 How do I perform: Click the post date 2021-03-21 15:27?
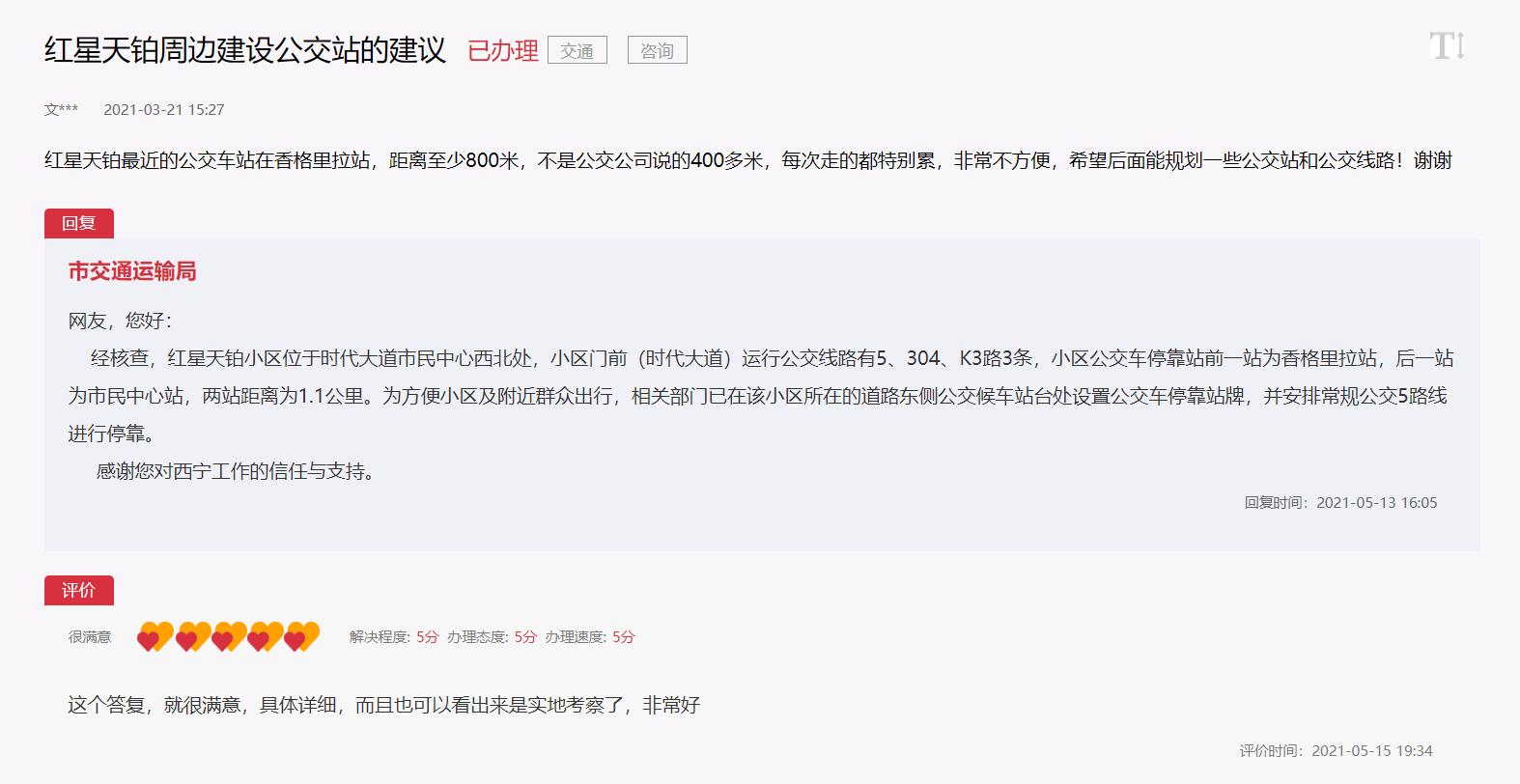(x=164, y=110)
